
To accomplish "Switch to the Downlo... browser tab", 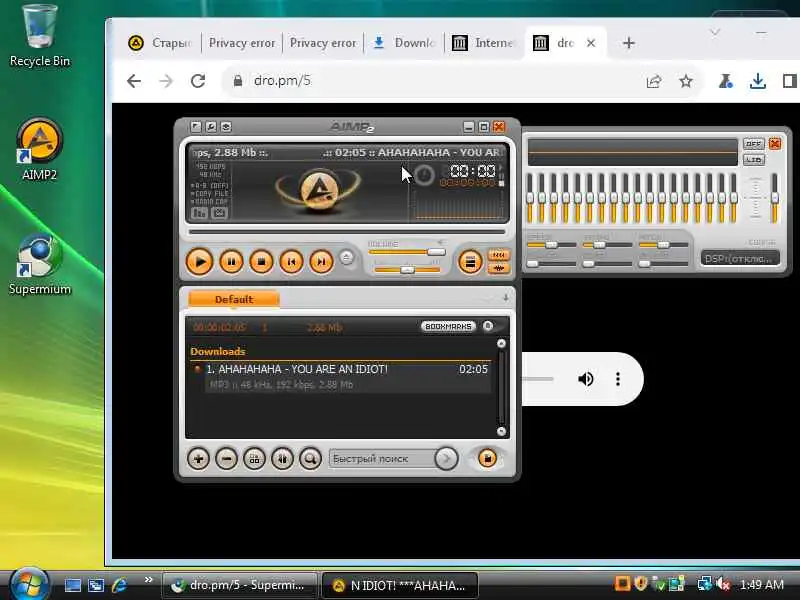I will (404, 43).
